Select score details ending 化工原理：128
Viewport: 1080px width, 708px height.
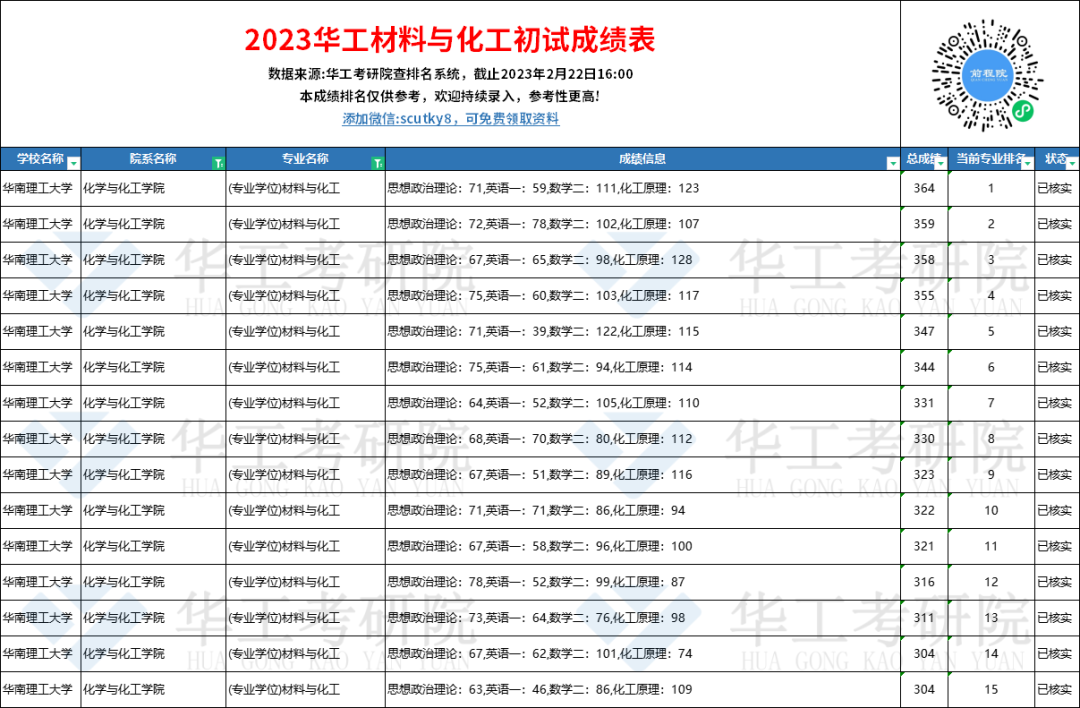[x=643, y=260]
